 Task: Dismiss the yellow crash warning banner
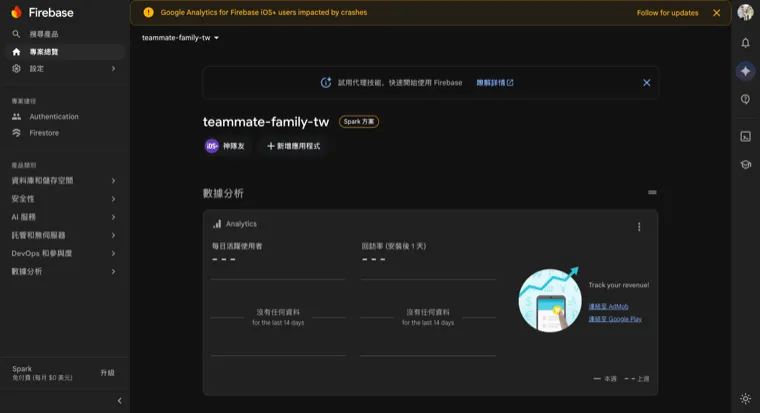716,13
